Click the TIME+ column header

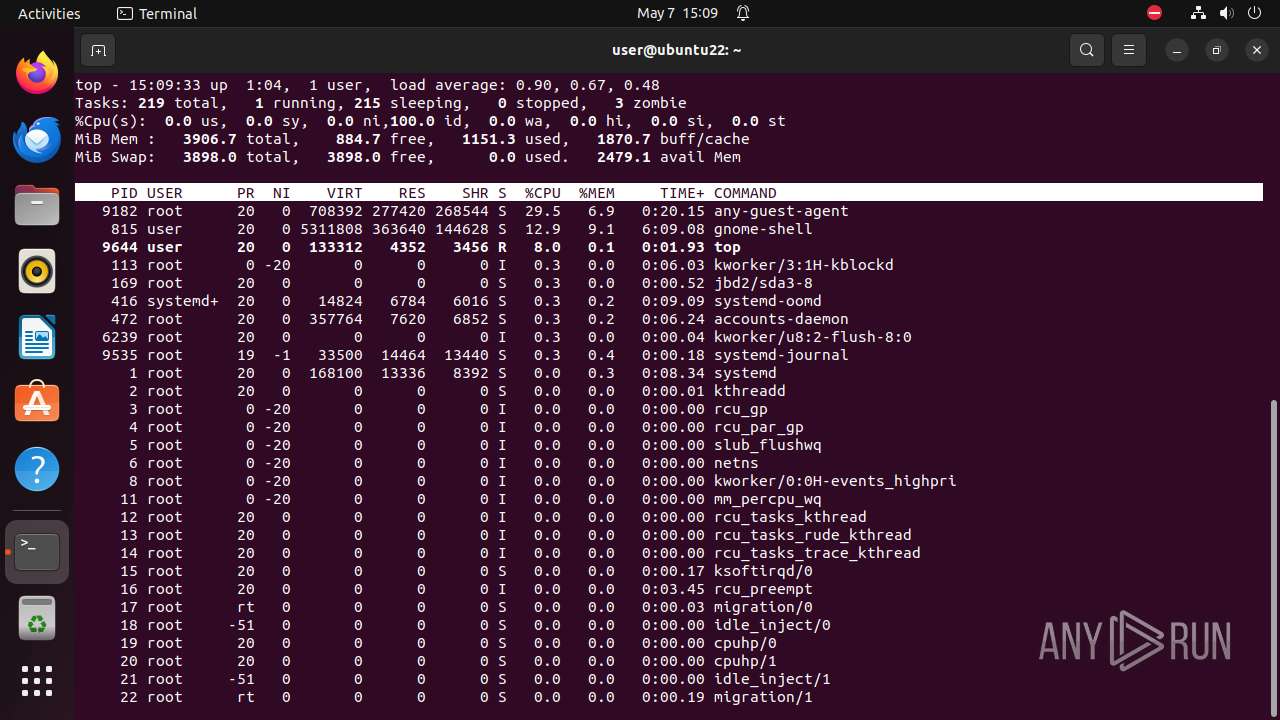coord(682,193)
